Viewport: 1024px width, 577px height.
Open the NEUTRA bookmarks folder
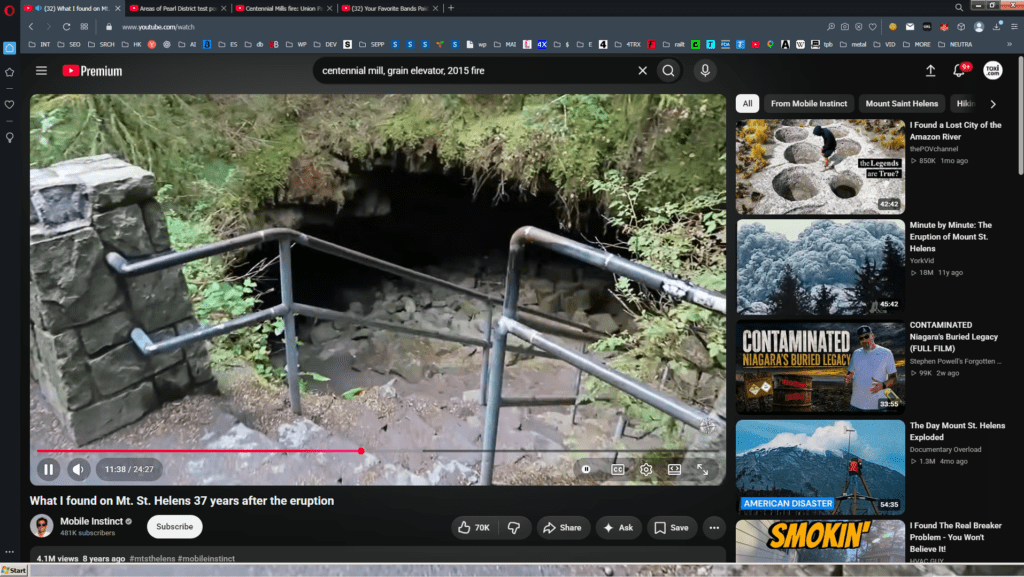954,44
